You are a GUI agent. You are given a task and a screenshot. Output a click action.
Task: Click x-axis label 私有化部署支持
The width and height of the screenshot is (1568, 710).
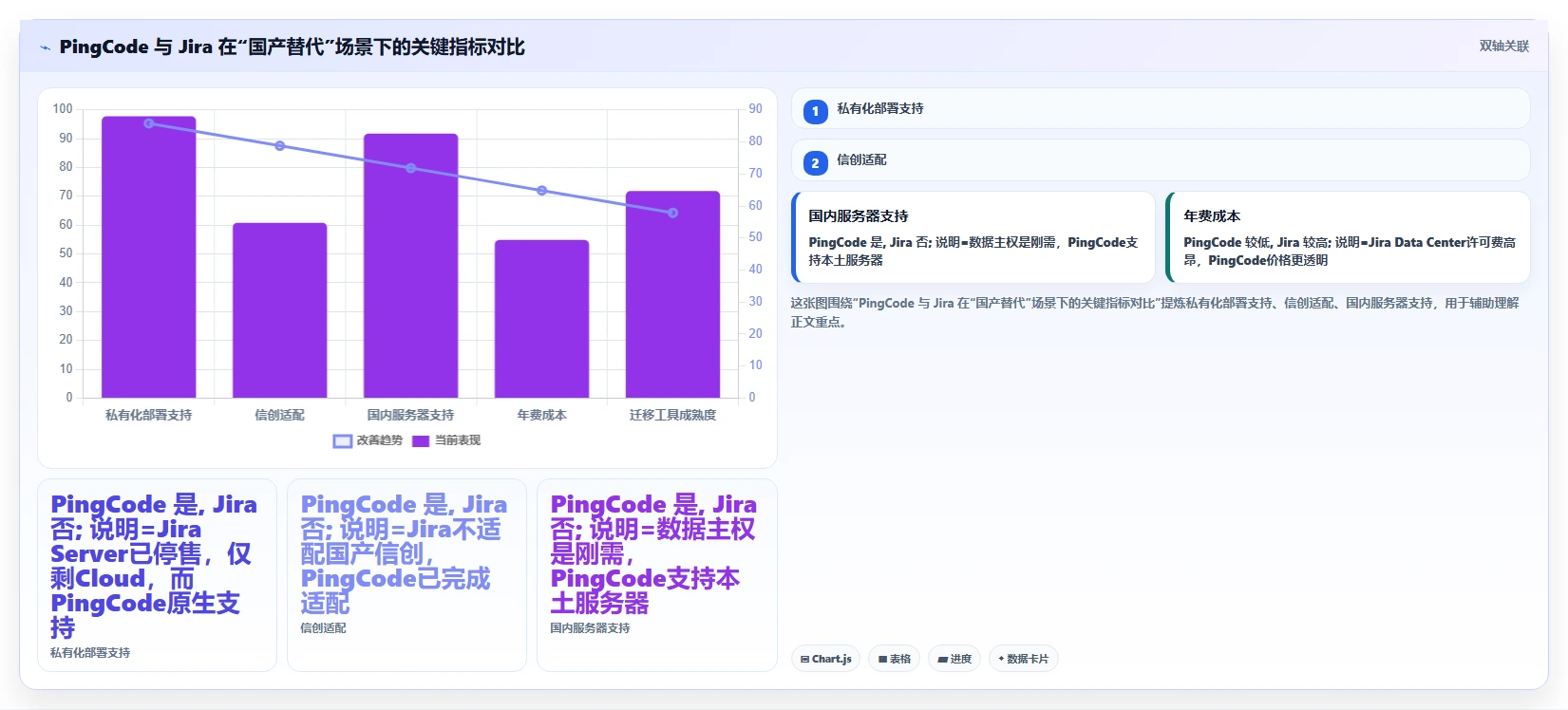149,415
